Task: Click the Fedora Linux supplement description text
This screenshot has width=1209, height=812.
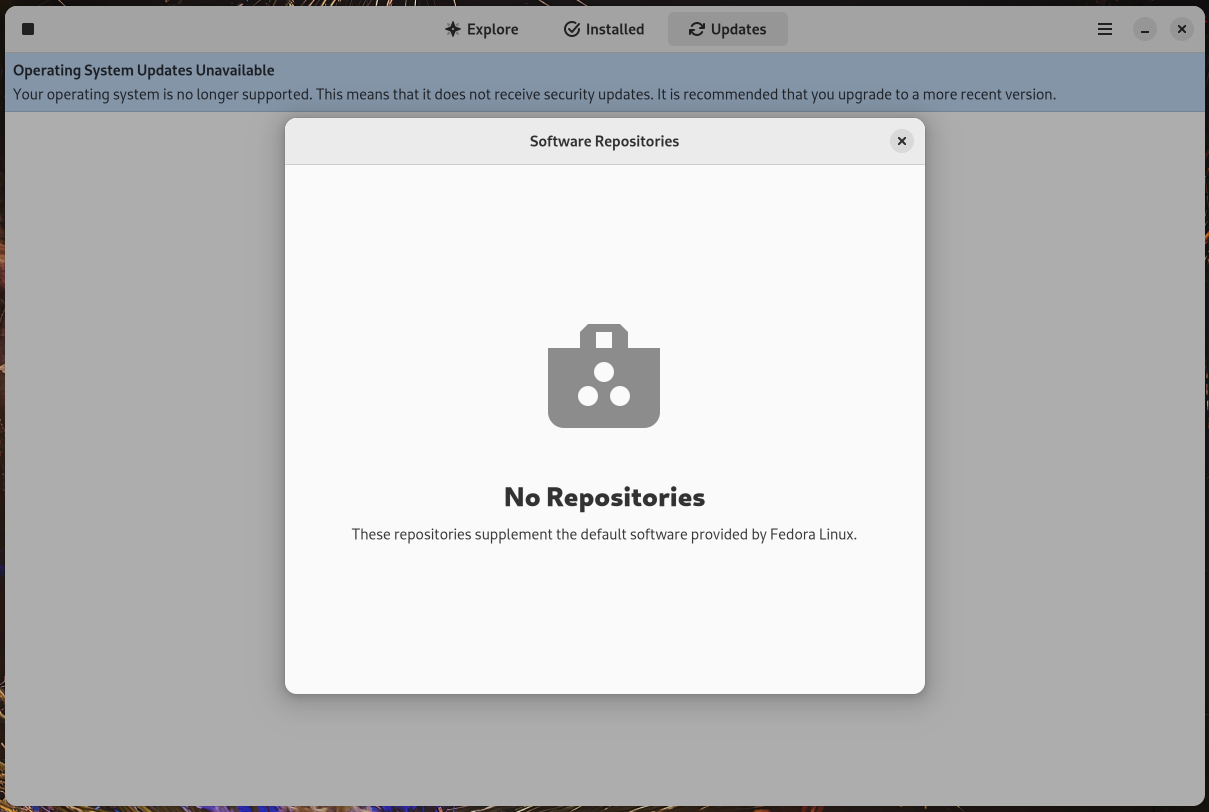Action: tap(604, 534)
